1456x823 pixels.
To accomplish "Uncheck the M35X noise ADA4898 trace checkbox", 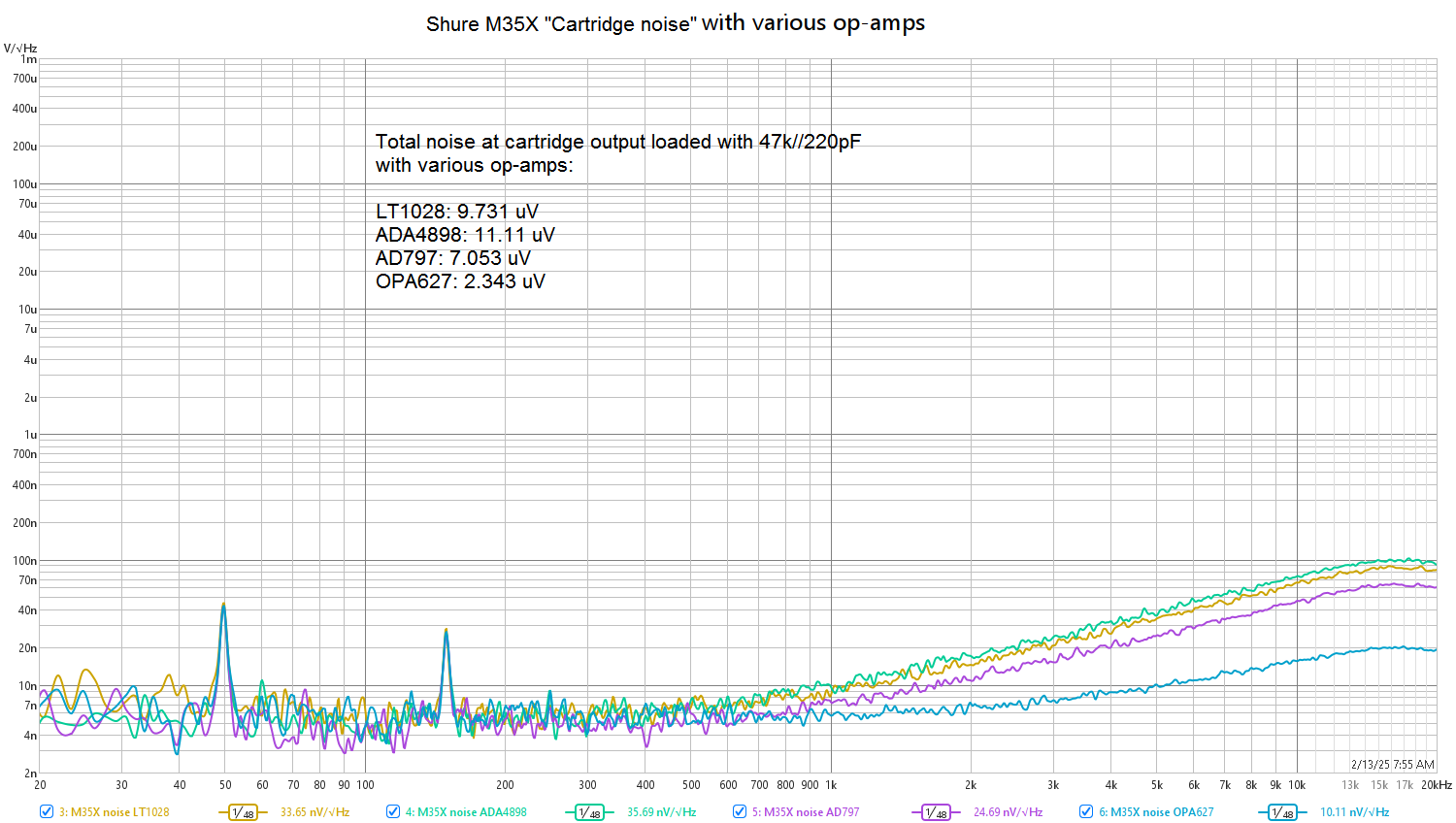I will click(392, 811).
